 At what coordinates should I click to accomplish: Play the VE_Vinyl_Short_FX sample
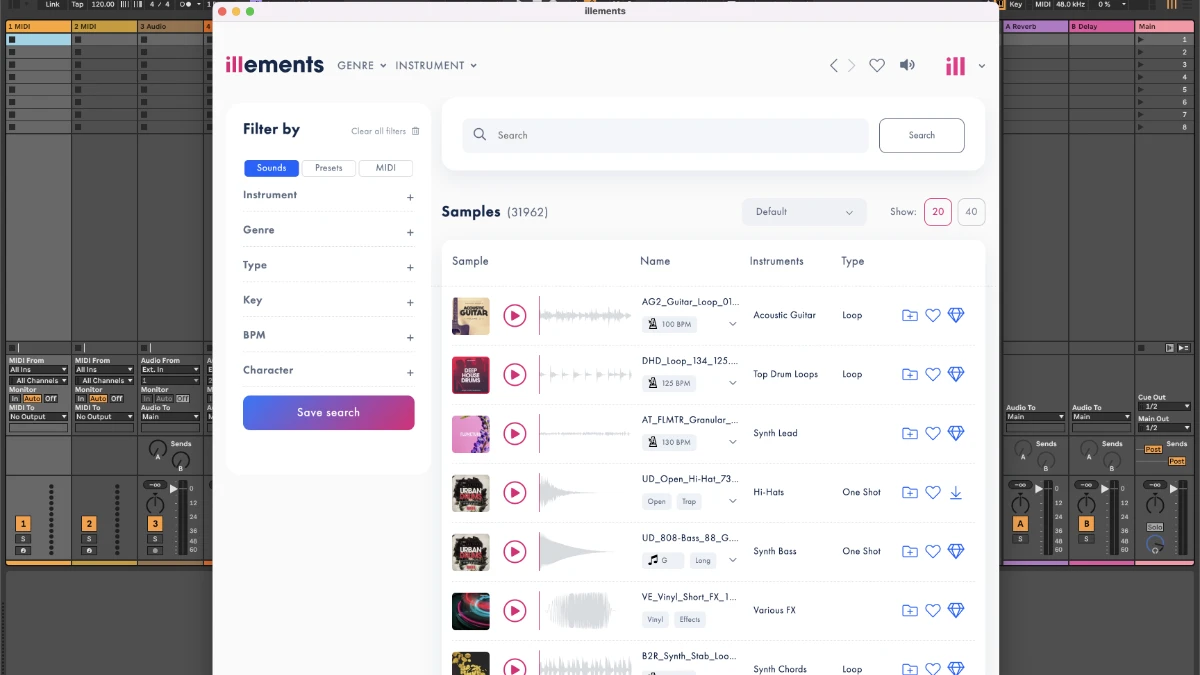[x=514, y=610]
